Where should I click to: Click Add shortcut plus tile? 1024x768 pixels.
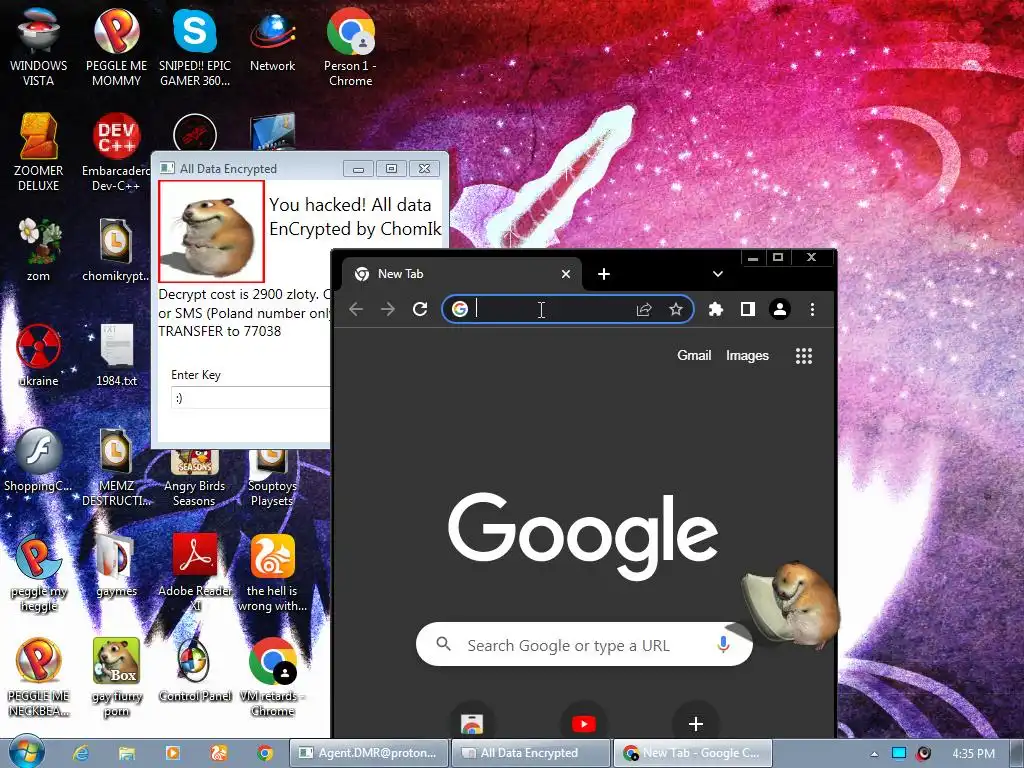[696, 723]
